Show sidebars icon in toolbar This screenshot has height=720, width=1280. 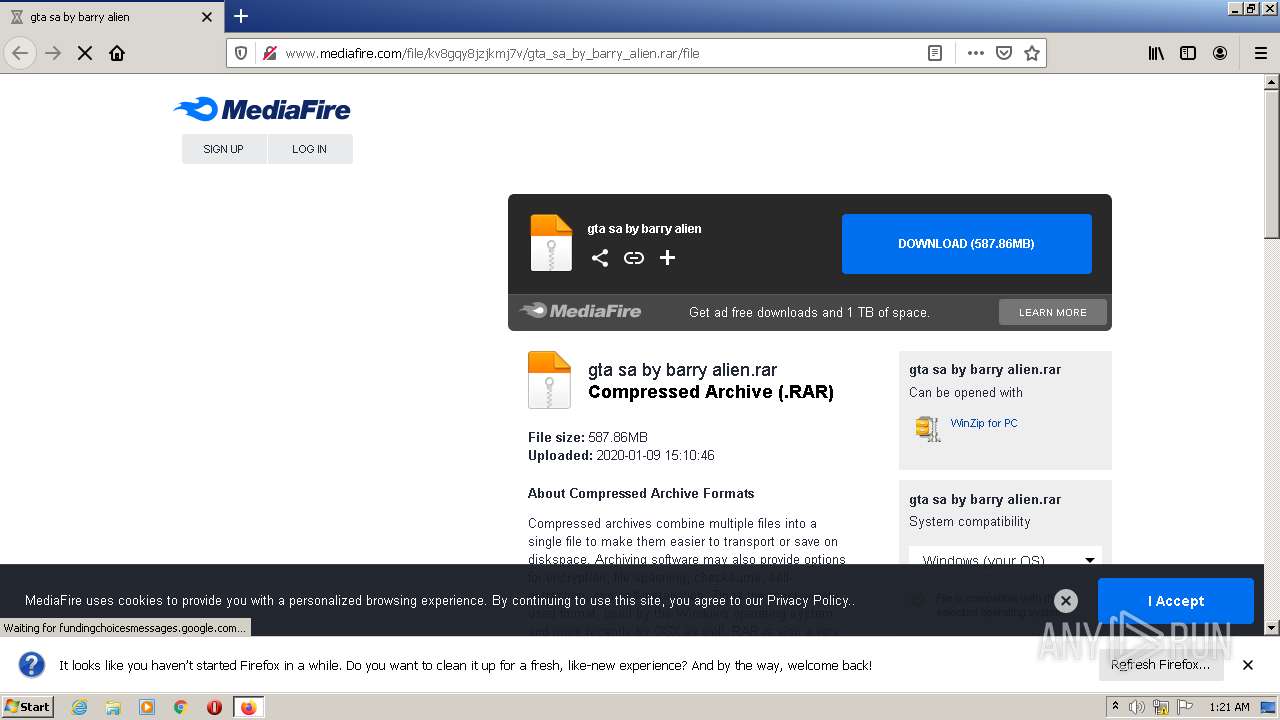1188,53
